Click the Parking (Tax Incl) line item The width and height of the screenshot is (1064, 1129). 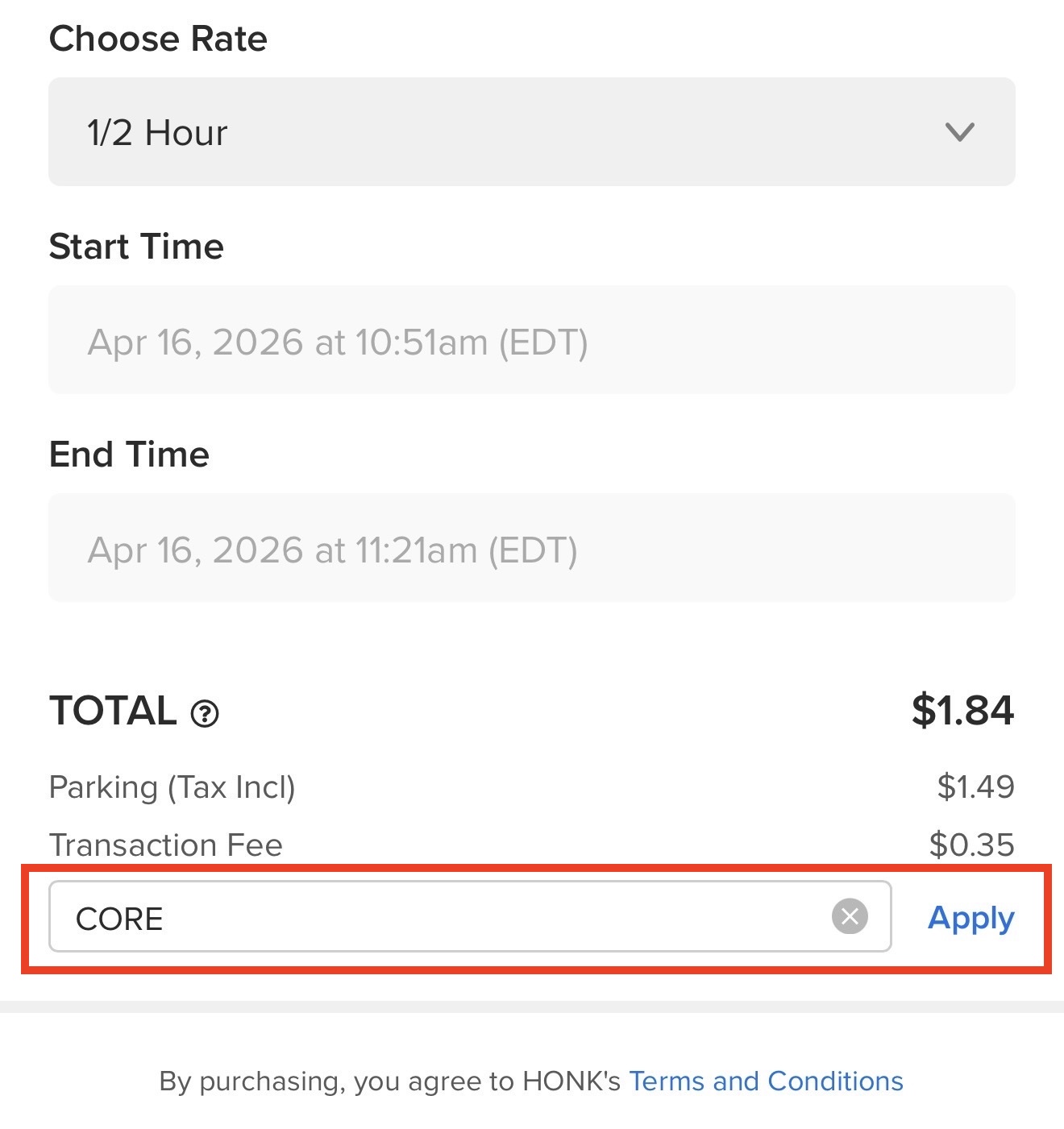point(172,787)
